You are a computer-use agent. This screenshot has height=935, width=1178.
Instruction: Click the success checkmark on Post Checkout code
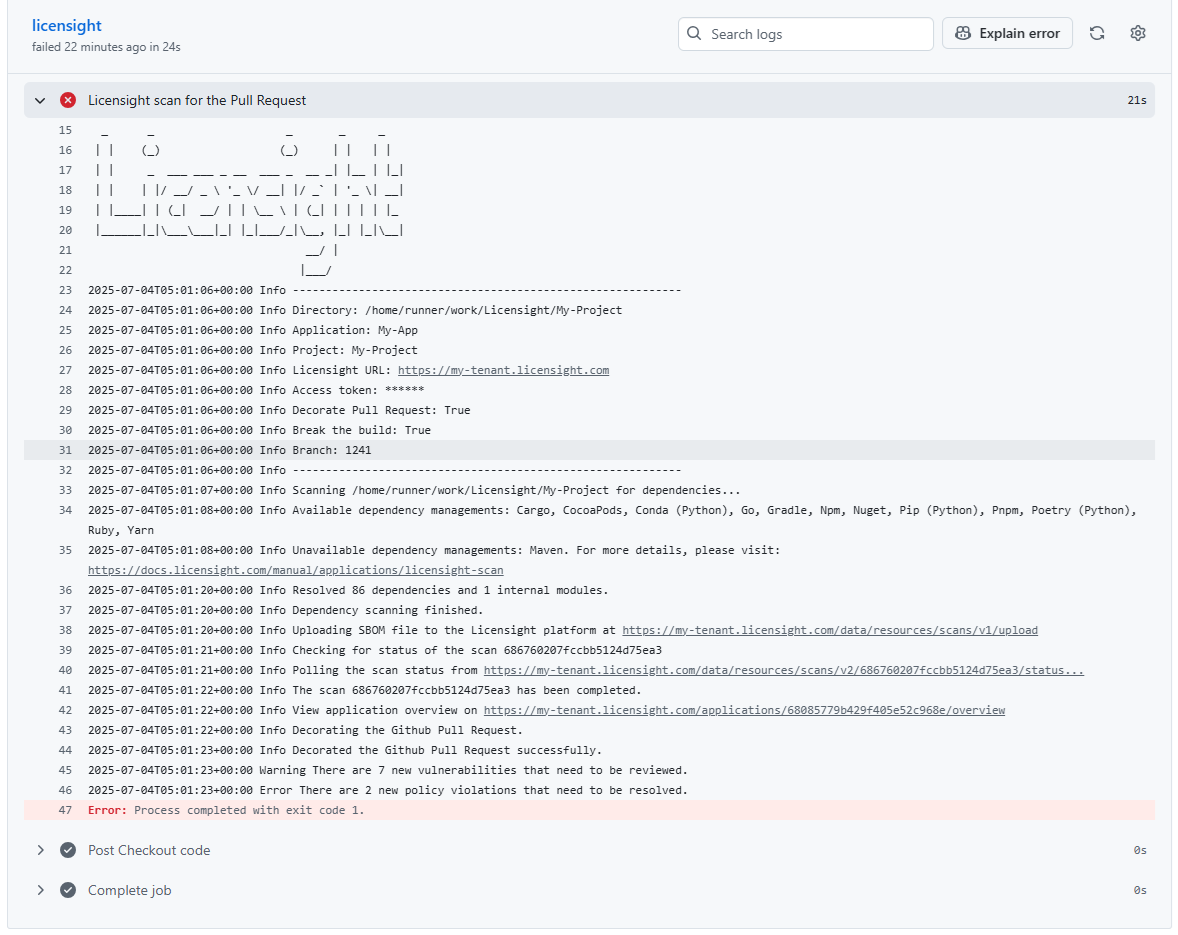(x=67, y=850)
